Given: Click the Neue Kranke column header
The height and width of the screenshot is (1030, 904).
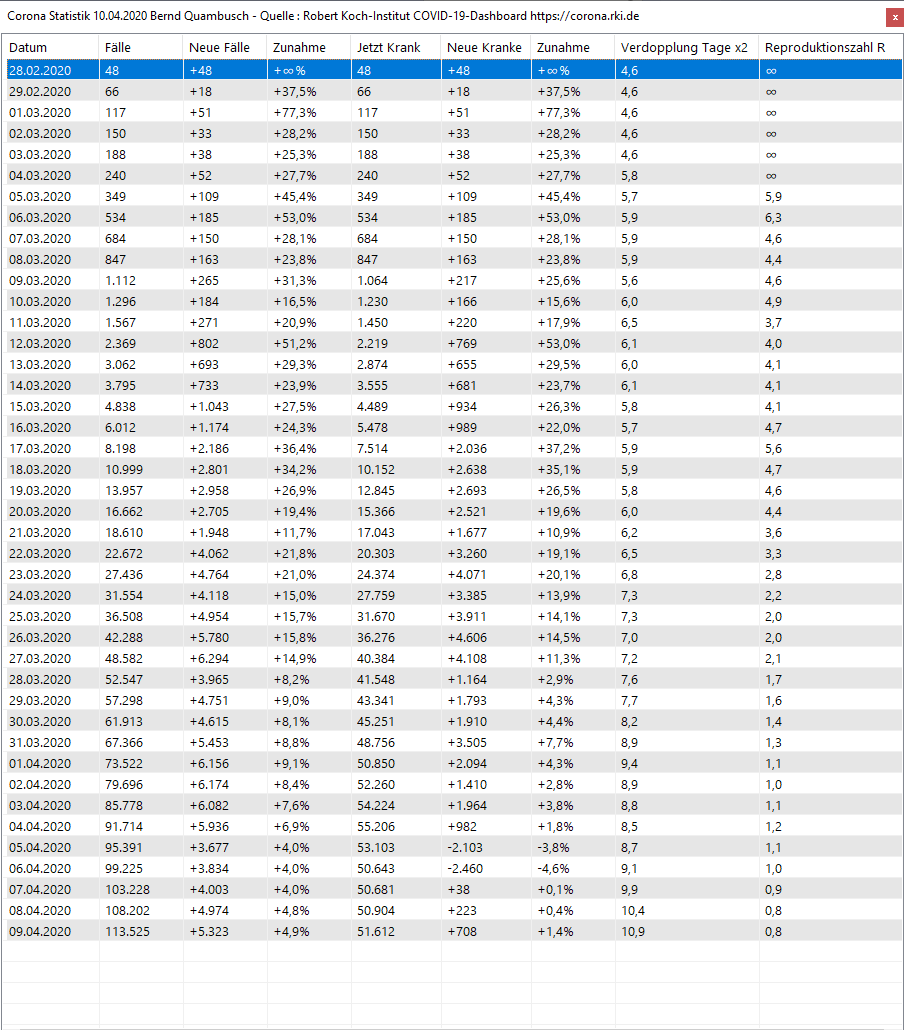Looking at the screenshot, I should 486,47.
